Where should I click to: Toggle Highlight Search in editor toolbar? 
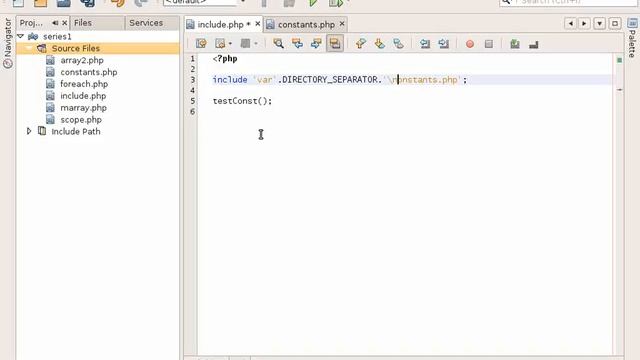tap(335, 44)
